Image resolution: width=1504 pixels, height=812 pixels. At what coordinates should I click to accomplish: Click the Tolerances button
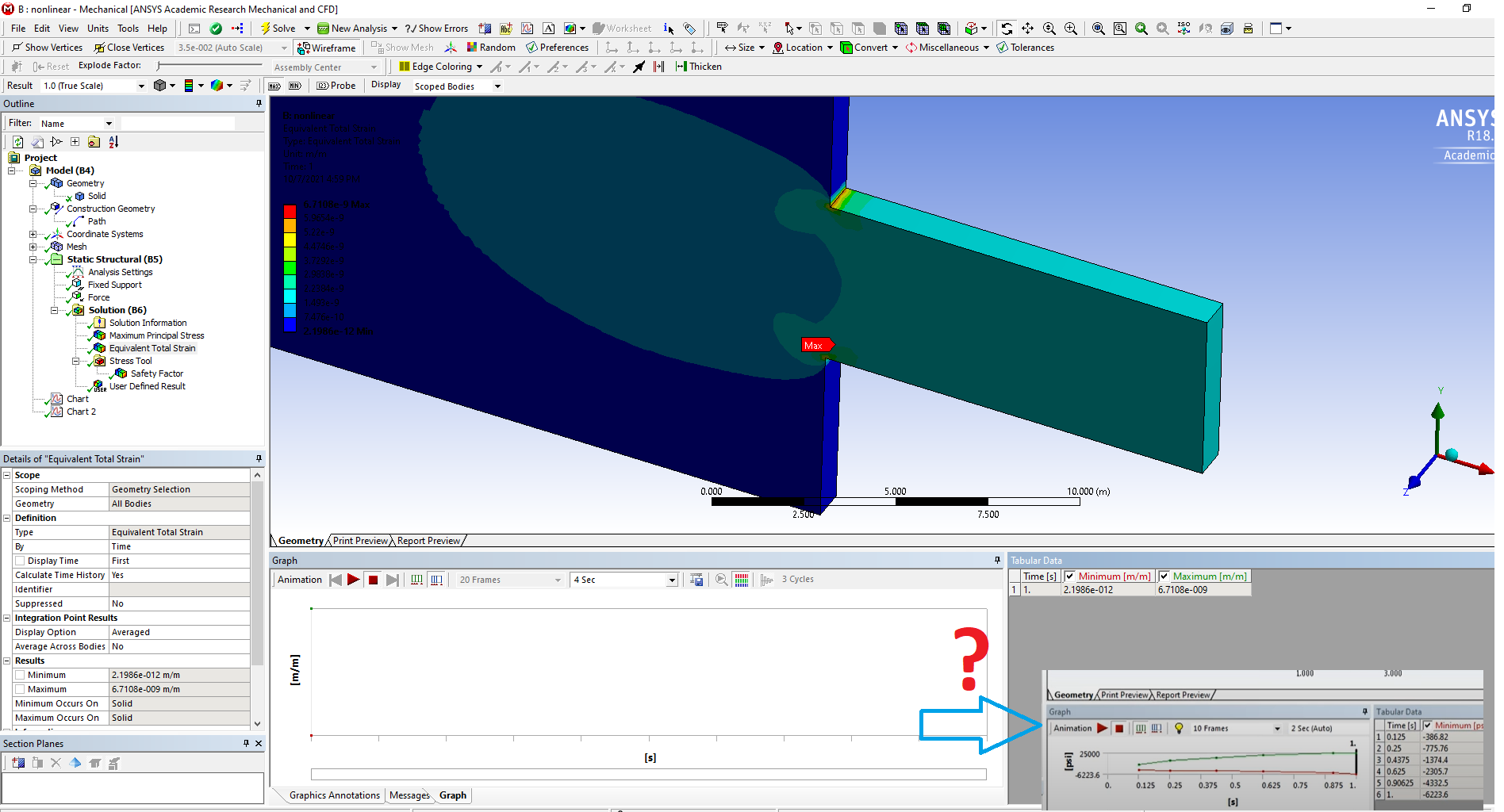[x=1025, y=48]
